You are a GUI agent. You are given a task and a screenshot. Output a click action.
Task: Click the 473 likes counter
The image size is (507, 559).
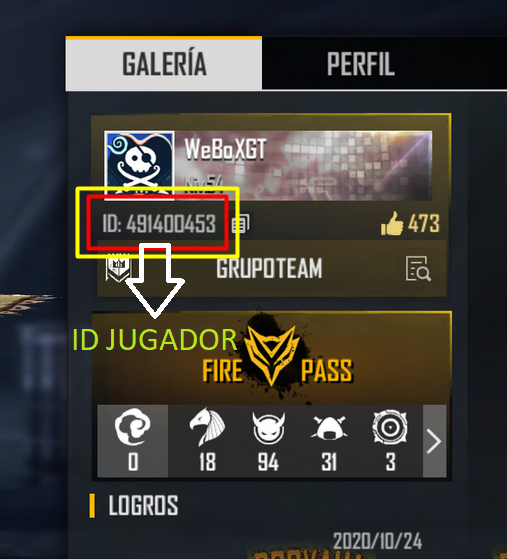tap(424, 224)
